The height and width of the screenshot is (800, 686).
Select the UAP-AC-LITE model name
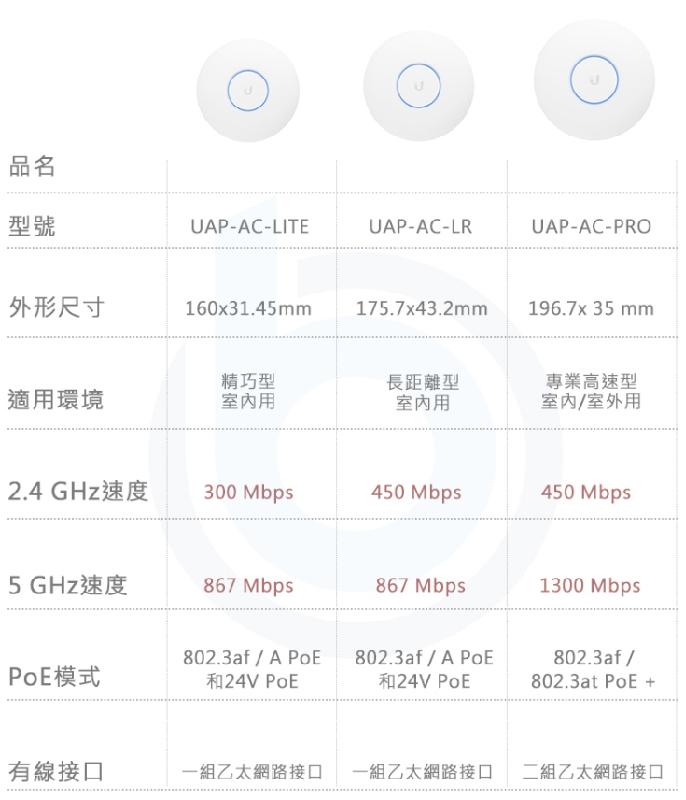pyautogui.click(x=249, y=227)
